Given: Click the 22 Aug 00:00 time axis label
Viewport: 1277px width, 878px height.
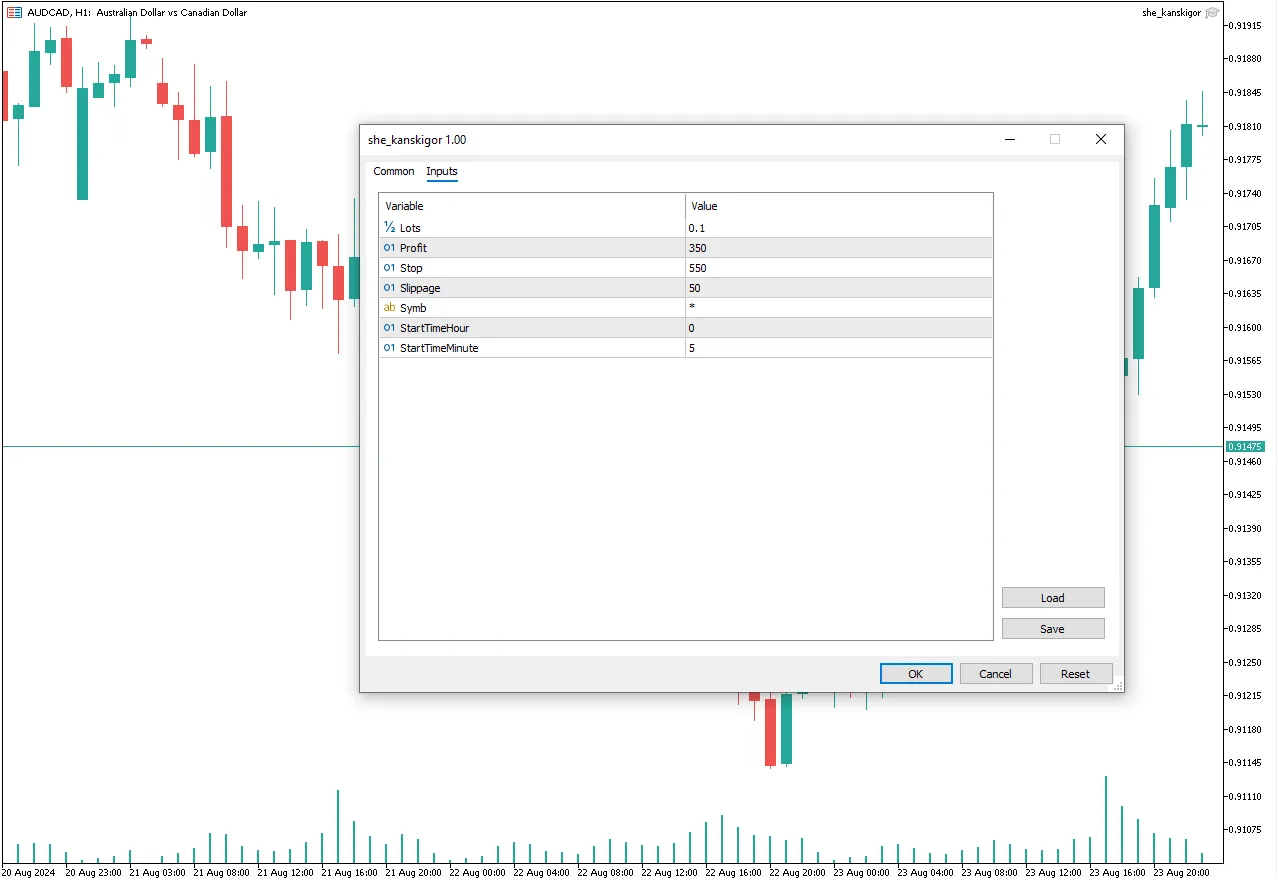Looking at the screenshot, I should coord(477,872).
